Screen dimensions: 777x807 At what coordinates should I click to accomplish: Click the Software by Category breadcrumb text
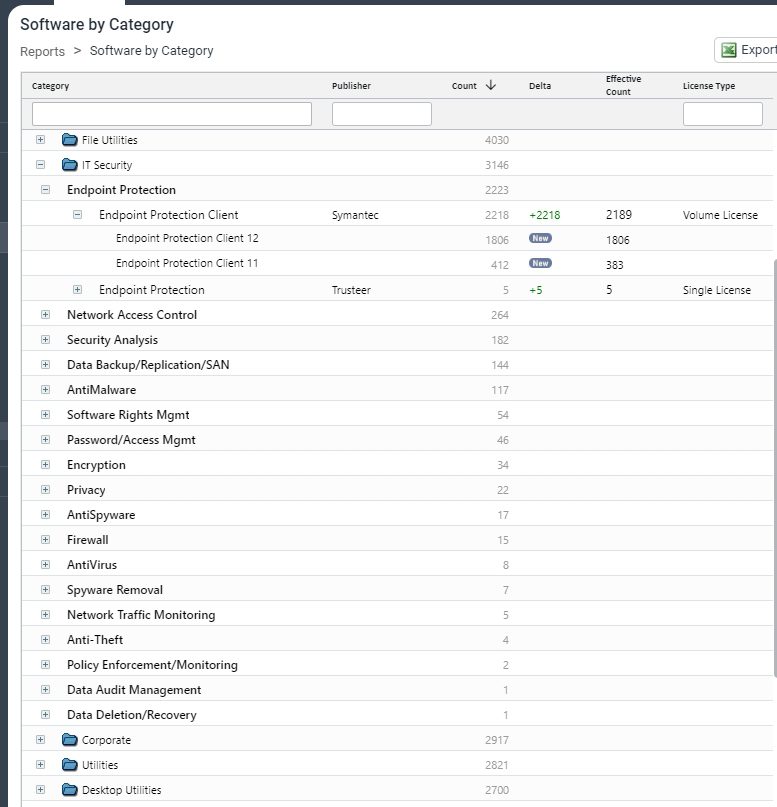(151, 51)
